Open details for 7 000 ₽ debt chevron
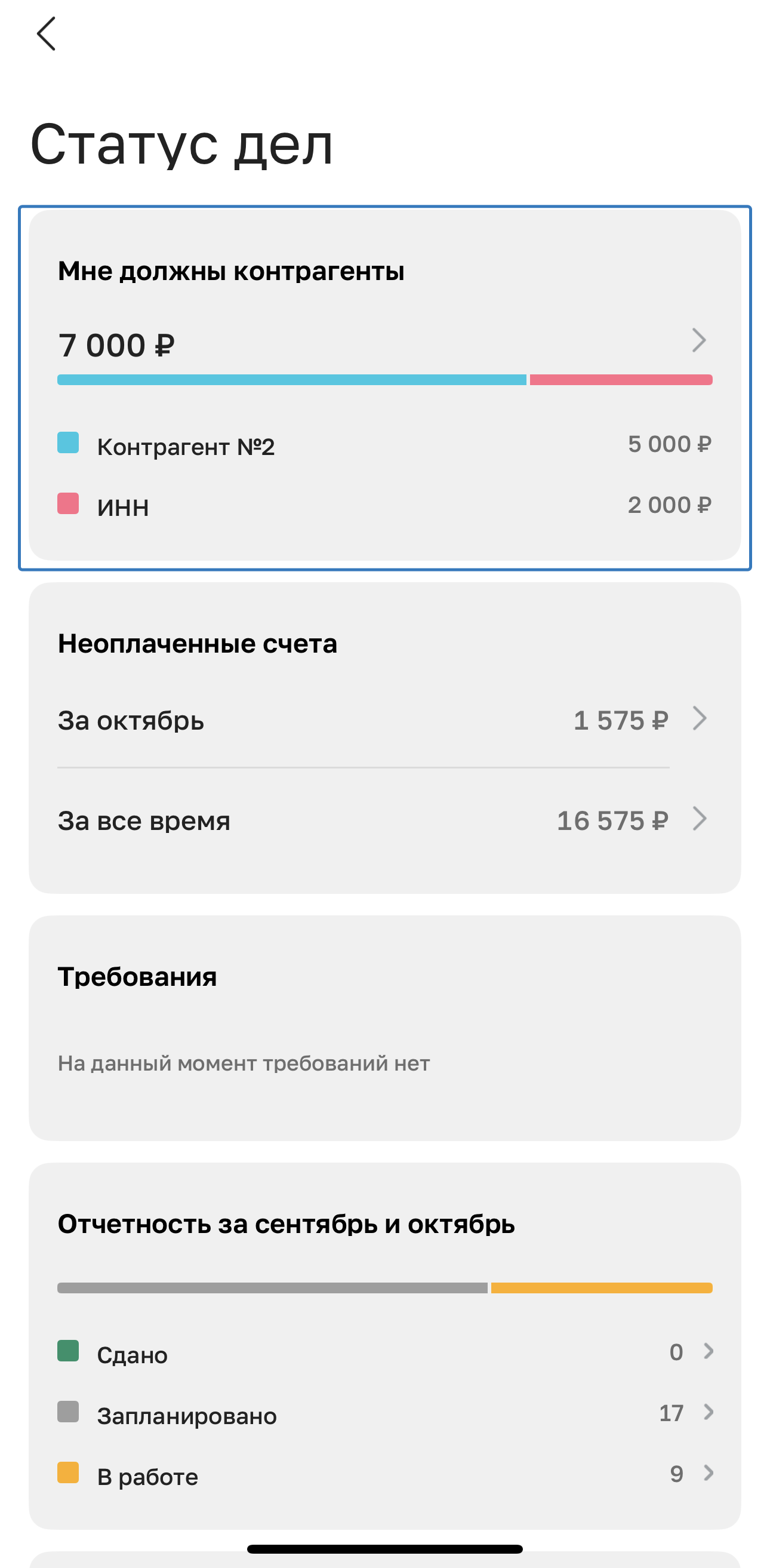 coord(699,340)
